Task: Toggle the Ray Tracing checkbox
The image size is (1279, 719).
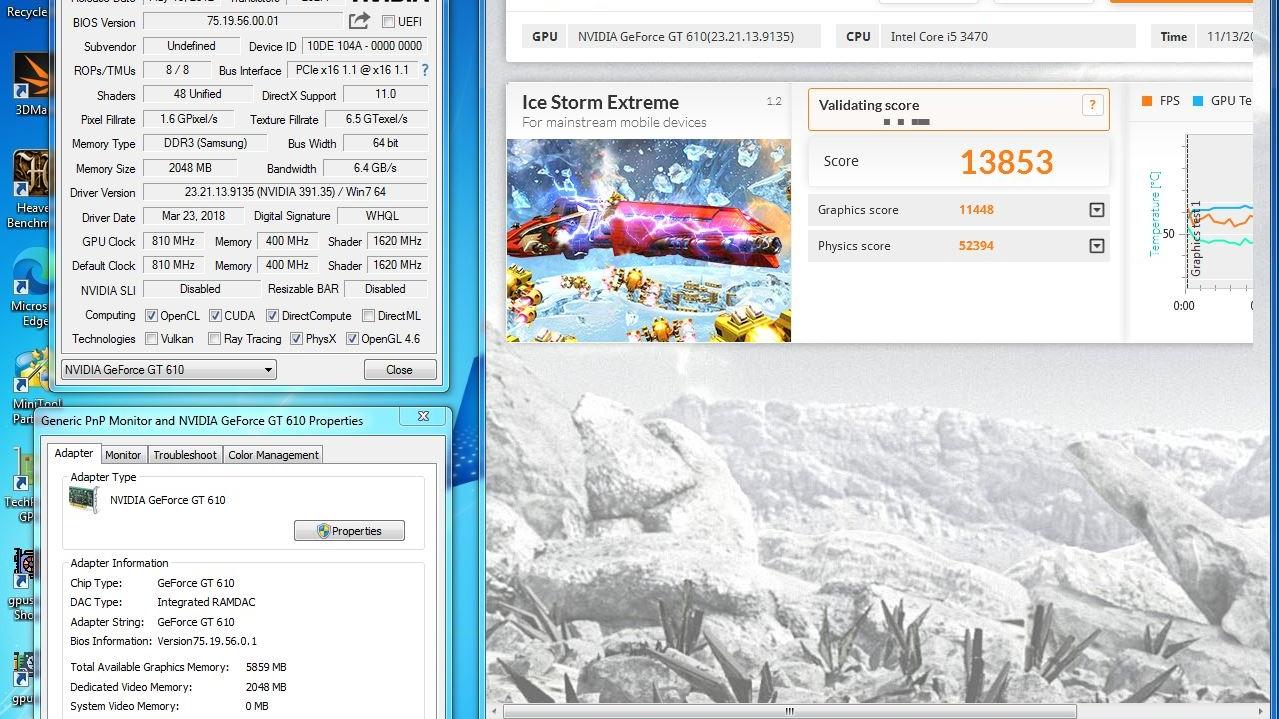Action: 214,339
